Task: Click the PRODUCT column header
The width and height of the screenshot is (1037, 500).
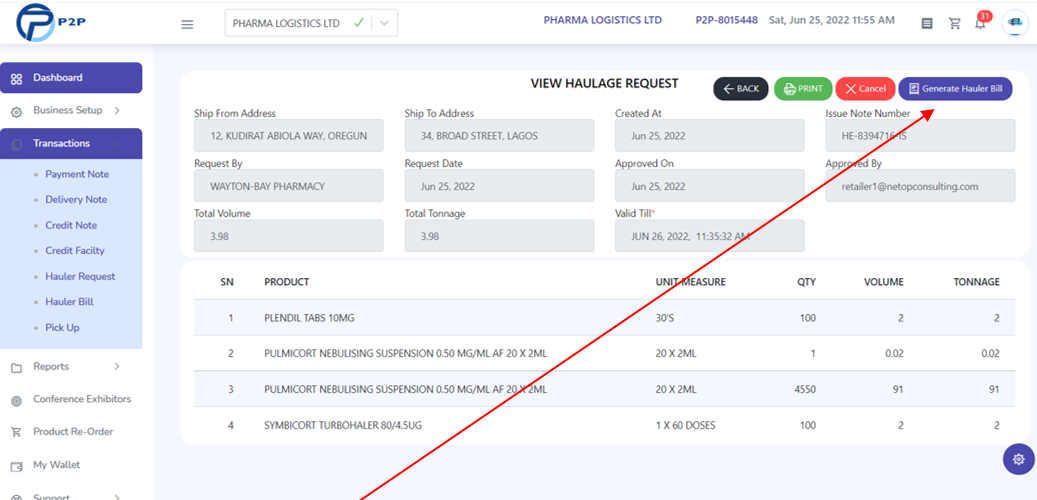Action: tap(286, 282)
